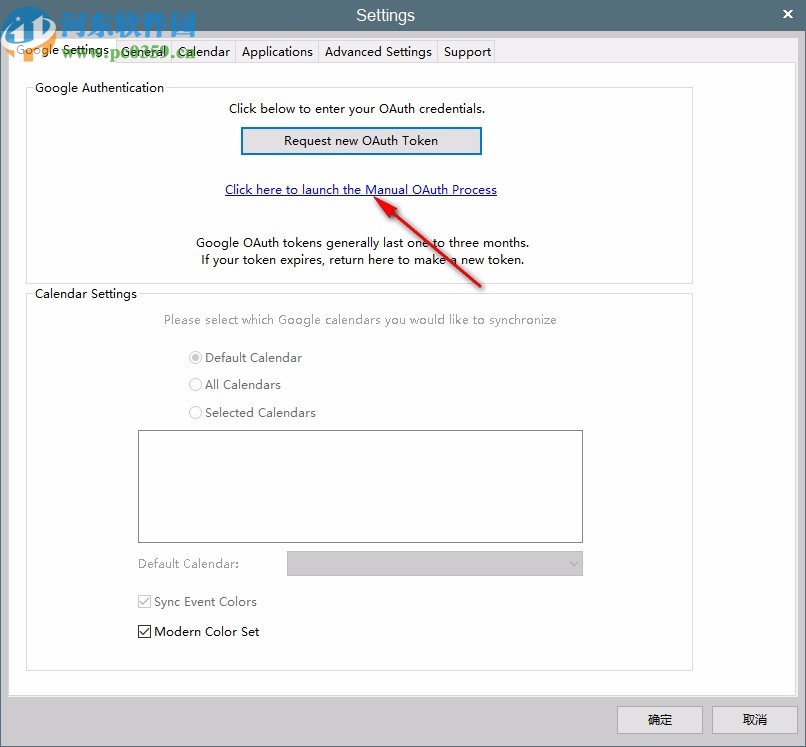Choose the All Calendars option
This screenshot has height=747, width=806.
[x=196, y=384]
